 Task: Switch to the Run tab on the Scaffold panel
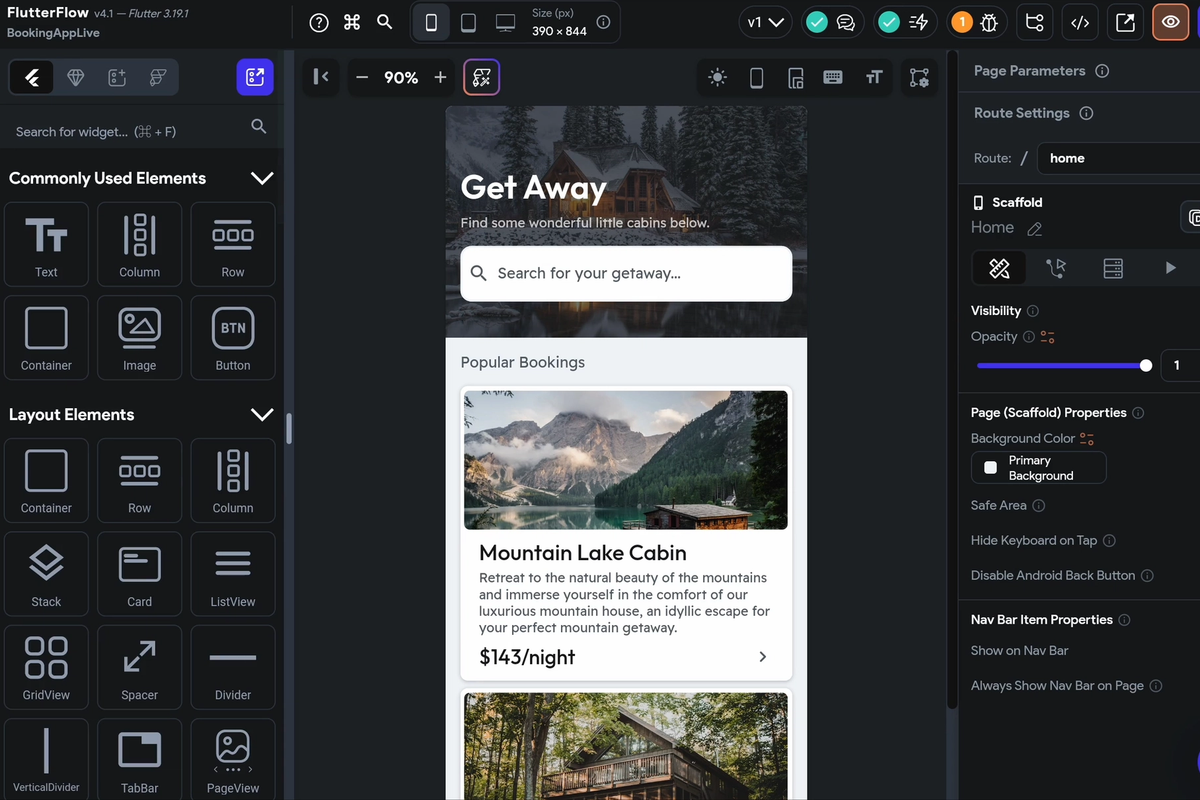tap(1170, 268)
